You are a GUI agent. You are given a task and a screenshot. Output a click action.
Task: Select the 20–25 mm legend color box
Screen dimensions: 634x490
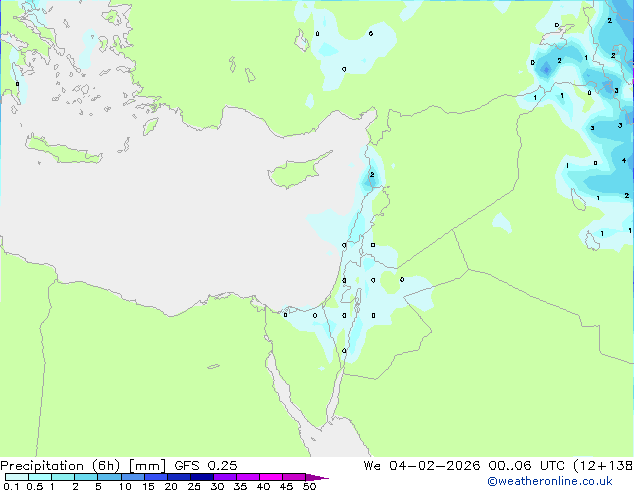pos(179,477)
